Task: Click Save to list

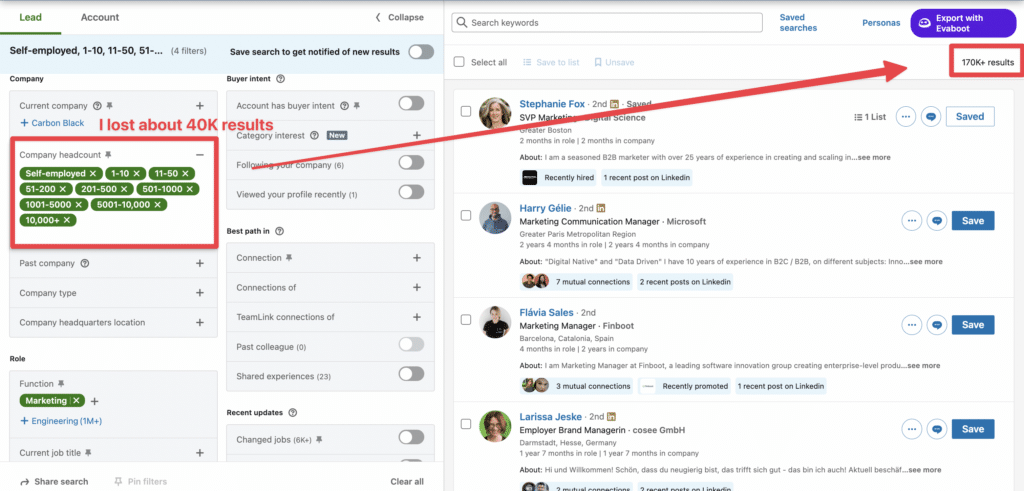Action: 551,62
